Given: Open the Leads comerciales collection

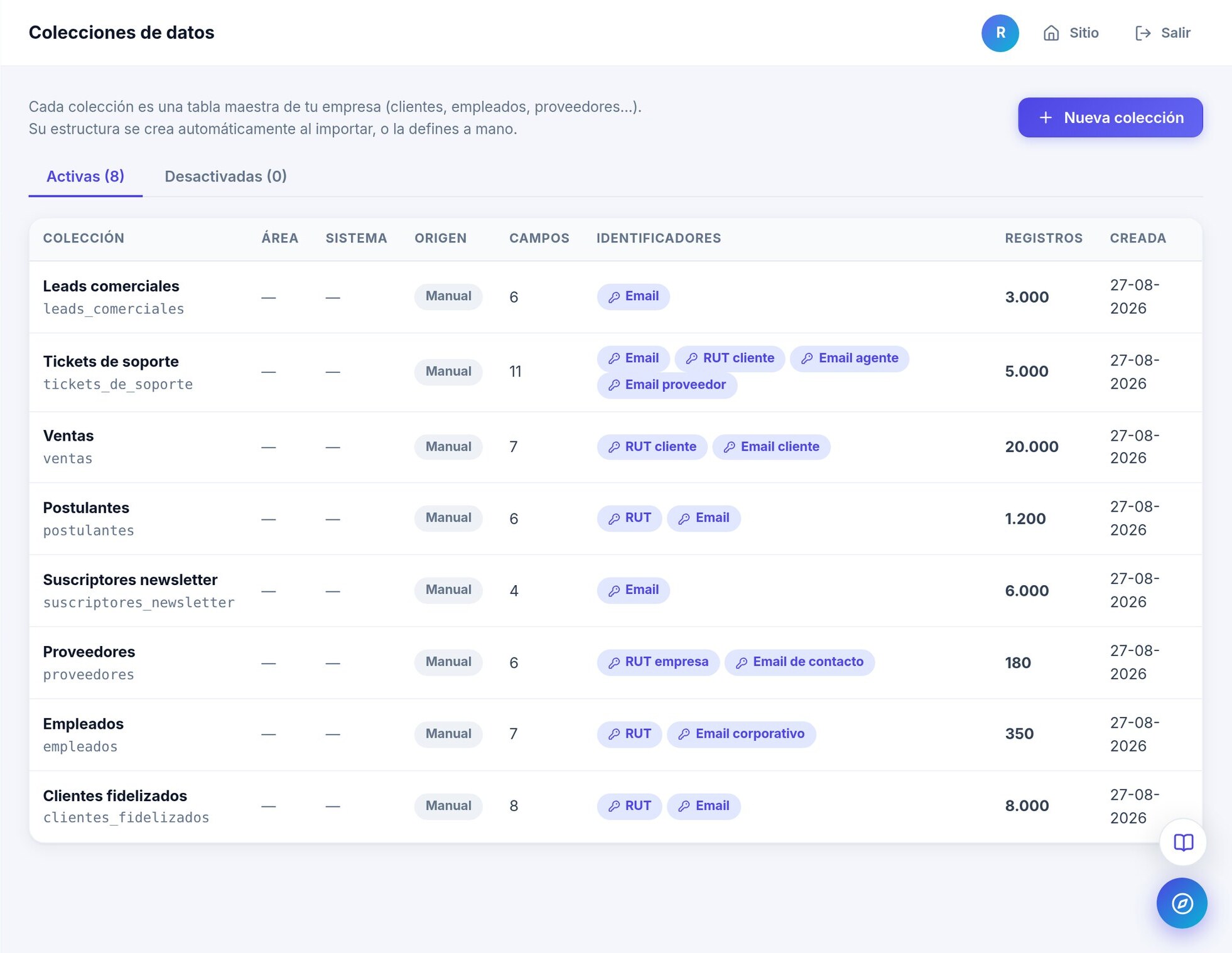Looking at the screenshot, I should (111, 286).
